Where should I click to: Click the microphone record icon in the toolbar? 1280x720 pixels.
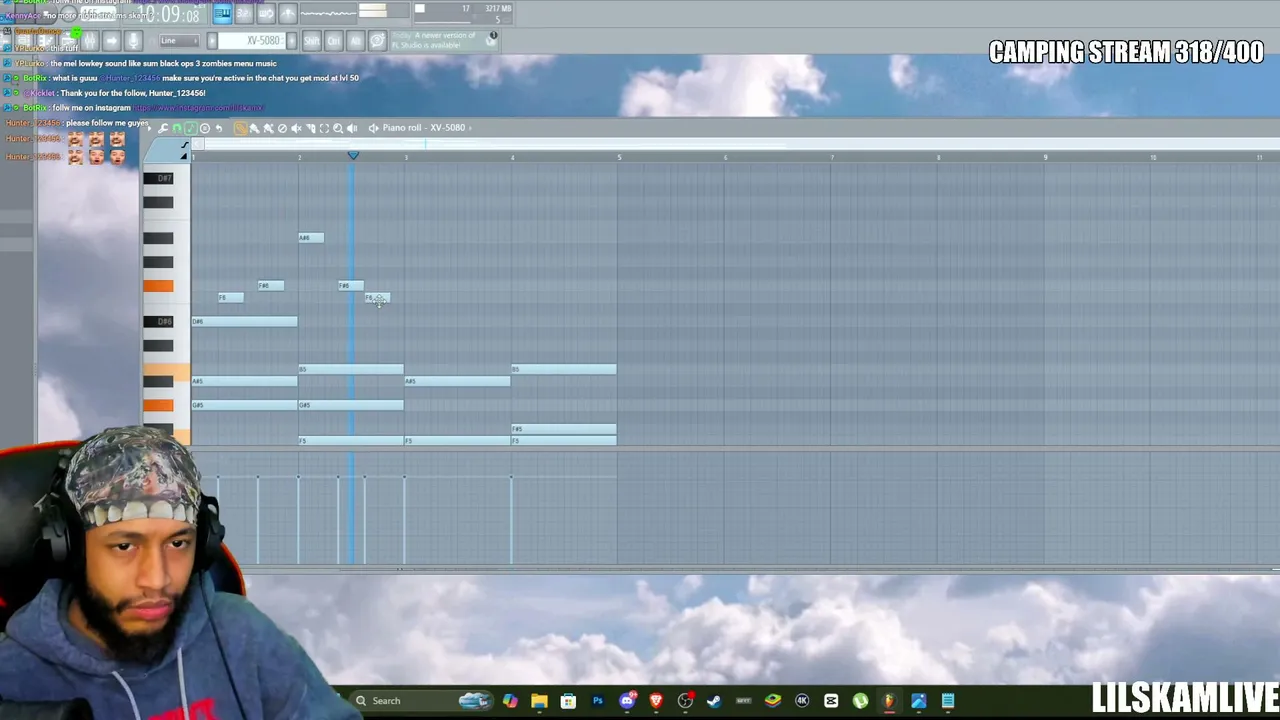[133, 41]
